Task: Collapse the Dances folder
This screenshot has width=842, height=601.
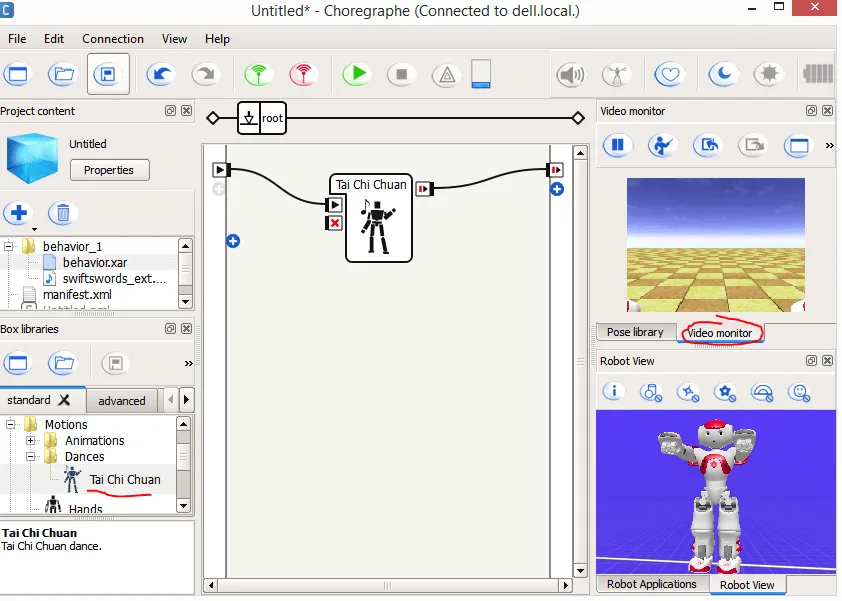Action: [31, 457]
